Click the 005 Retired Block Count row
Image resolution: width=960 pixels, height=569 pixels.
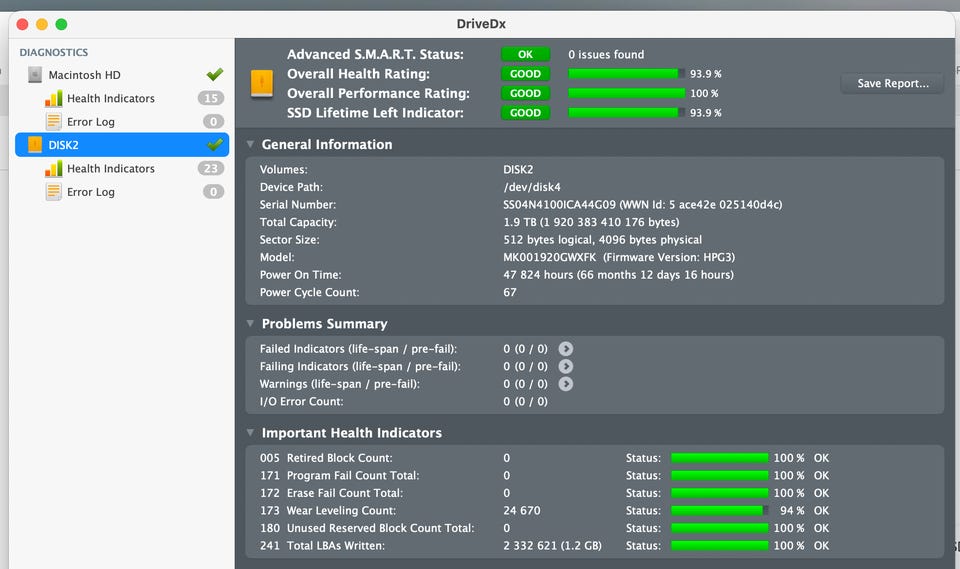pos(594,458)
